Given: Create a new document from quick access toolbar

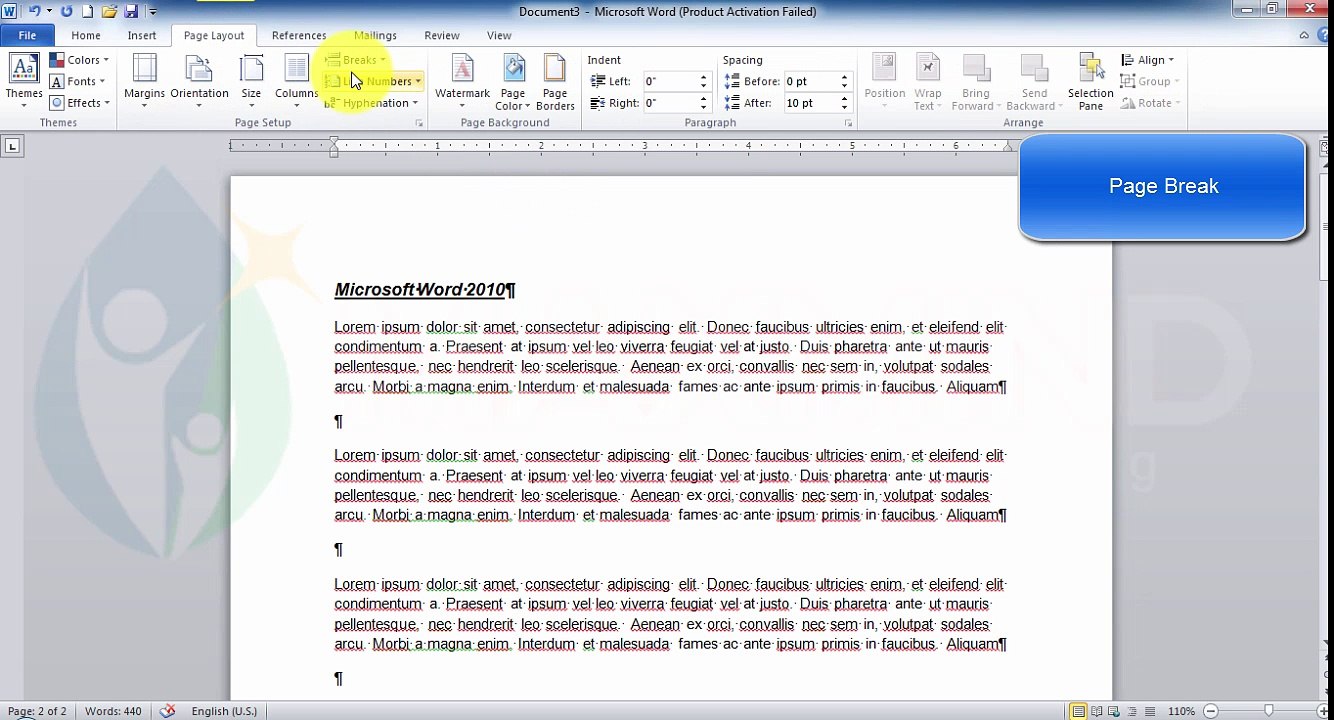Looking at the screenshot, I should [x=88, y=11].
